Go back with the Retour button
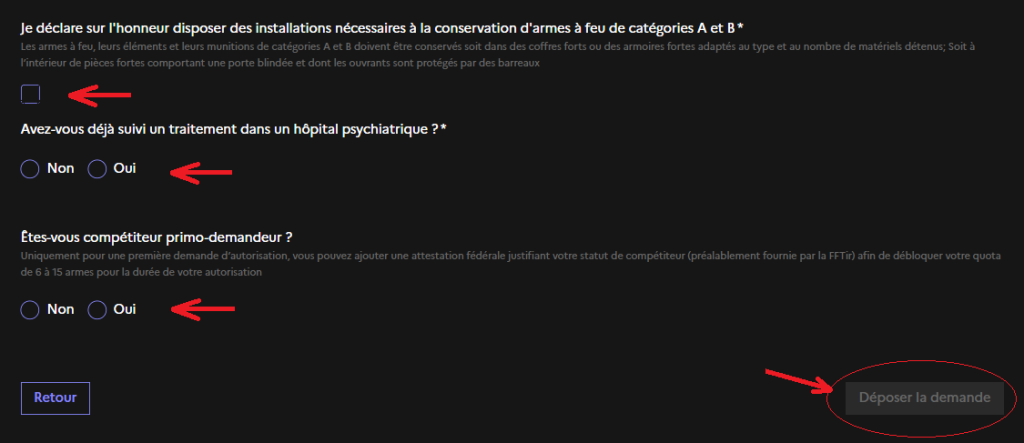 pos(55,397)
